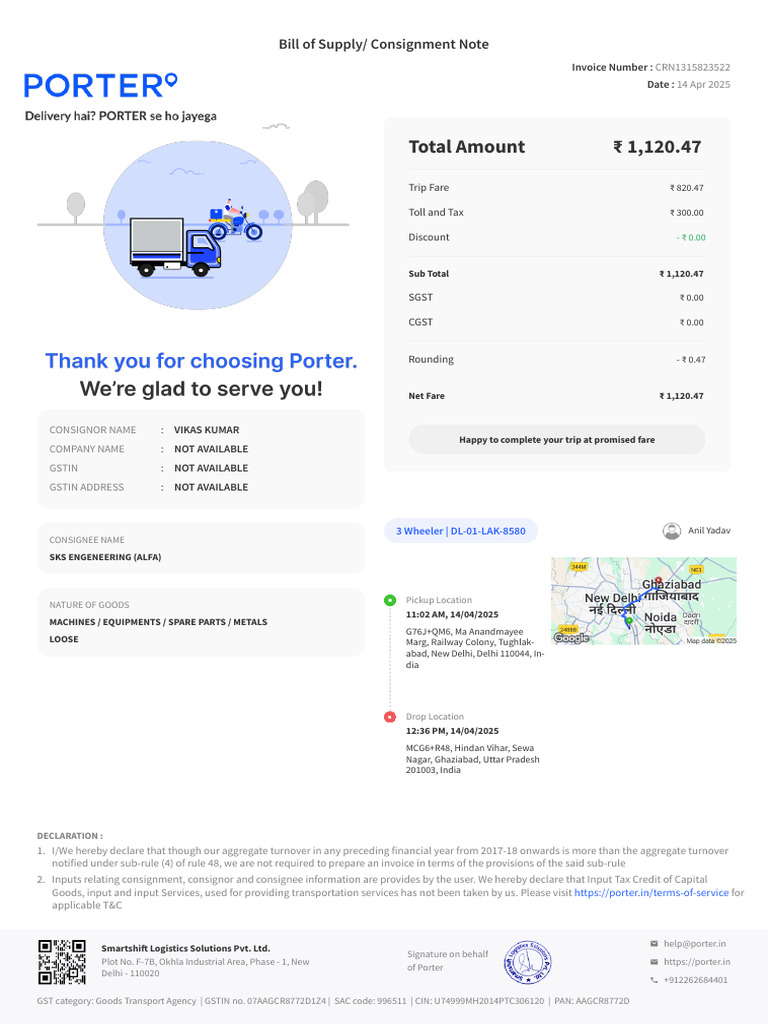The width and height of the screenshot is (768, 1024).
Task: Click the website envelope icon beside porter.in
Action: click(654, 962)
